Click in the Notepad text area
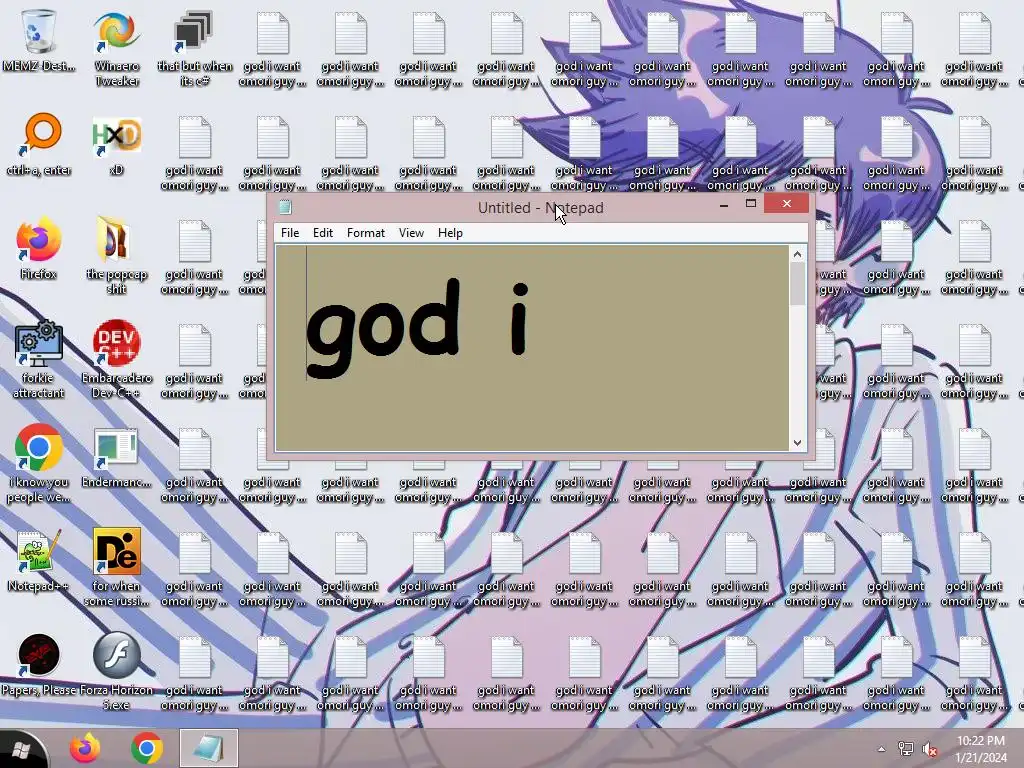The width and height of the screenshot is (1024, 768). [532, 347]
